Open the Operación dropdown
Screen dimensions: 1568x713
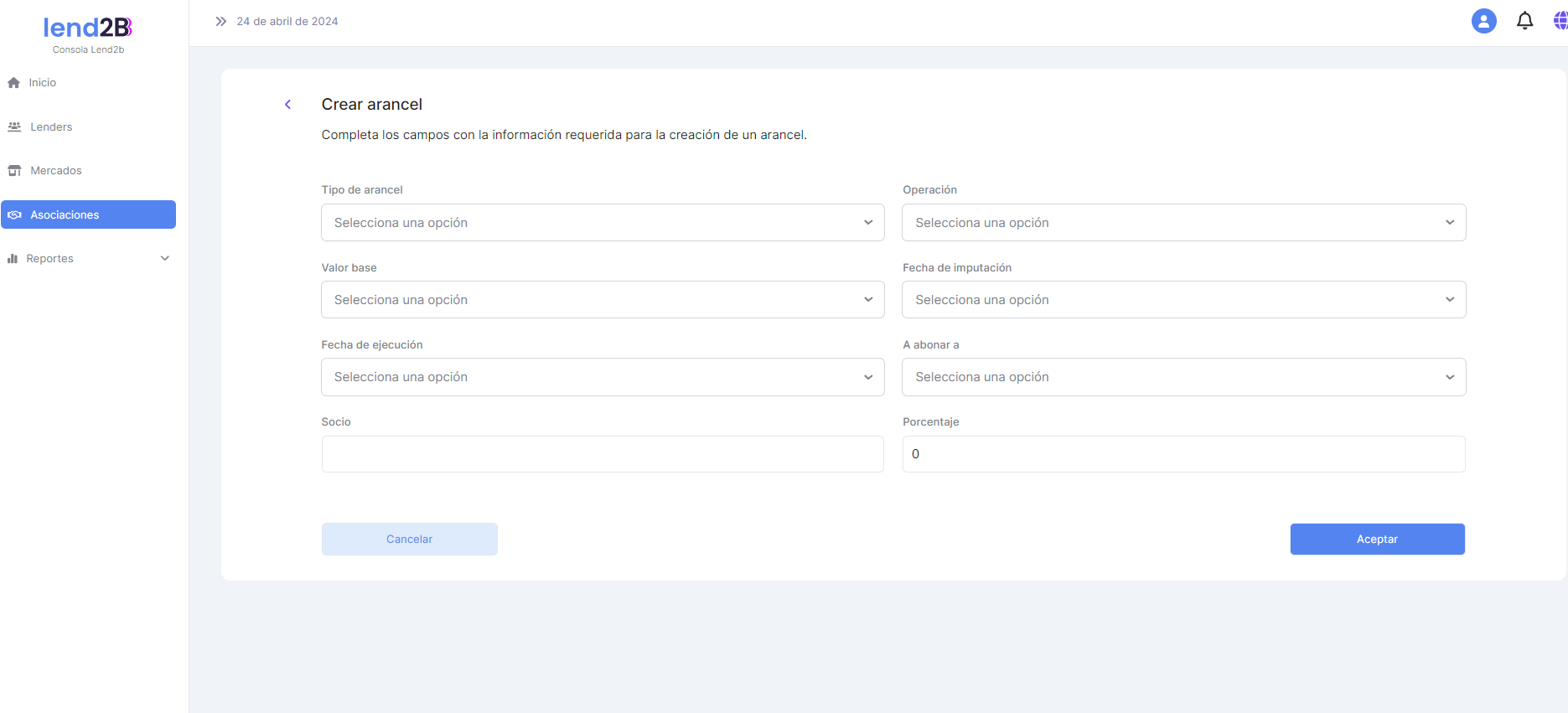pos(1183,223)
